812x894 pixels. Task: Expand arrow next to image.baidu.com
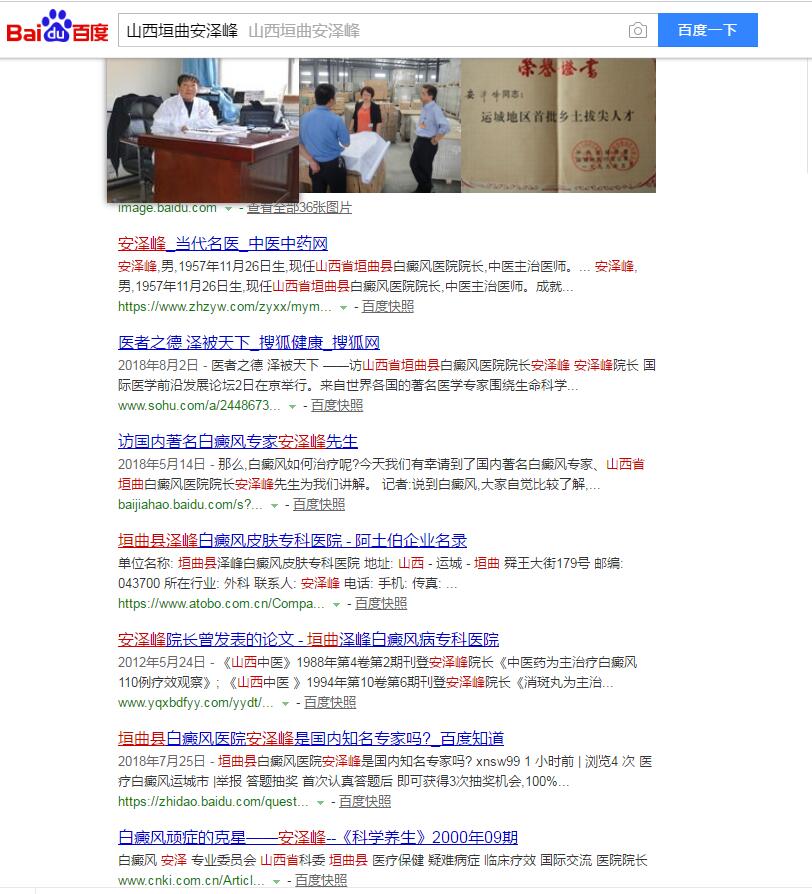tap(228, 209)
